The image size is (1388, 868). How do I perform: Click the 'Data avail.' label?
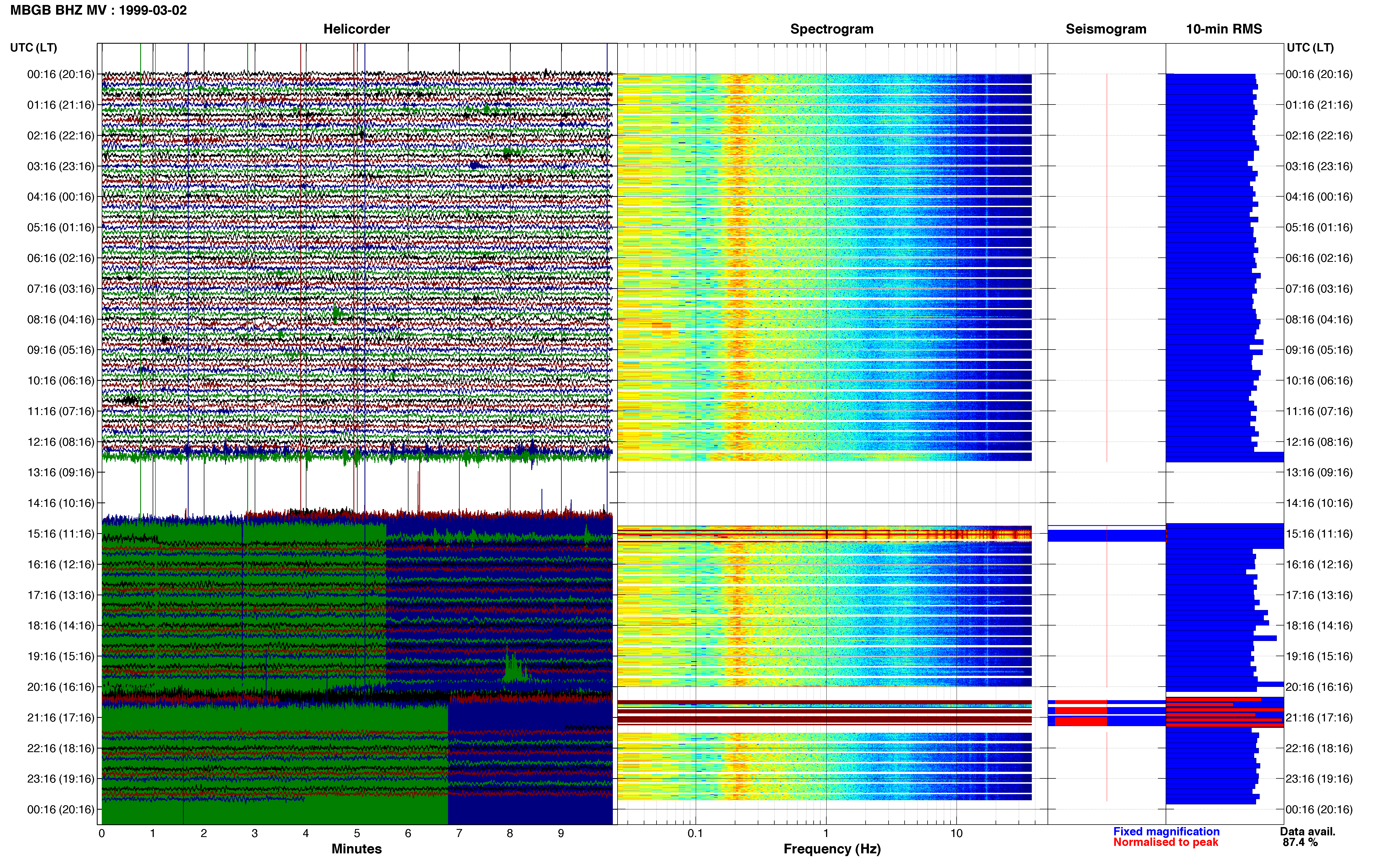pos(1308,831)
